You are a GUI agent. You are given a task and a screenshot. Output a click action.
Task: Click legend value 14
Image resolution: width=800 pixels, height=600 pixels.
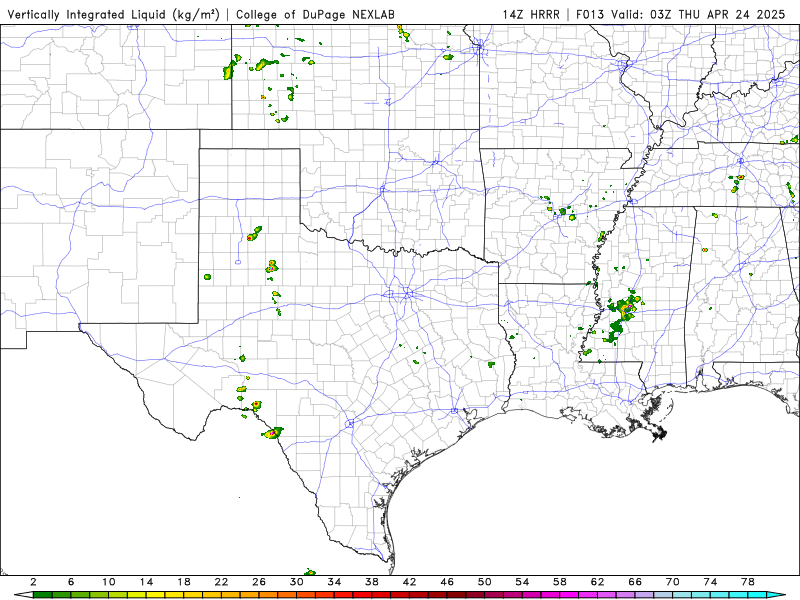click(x=146, y=582)
